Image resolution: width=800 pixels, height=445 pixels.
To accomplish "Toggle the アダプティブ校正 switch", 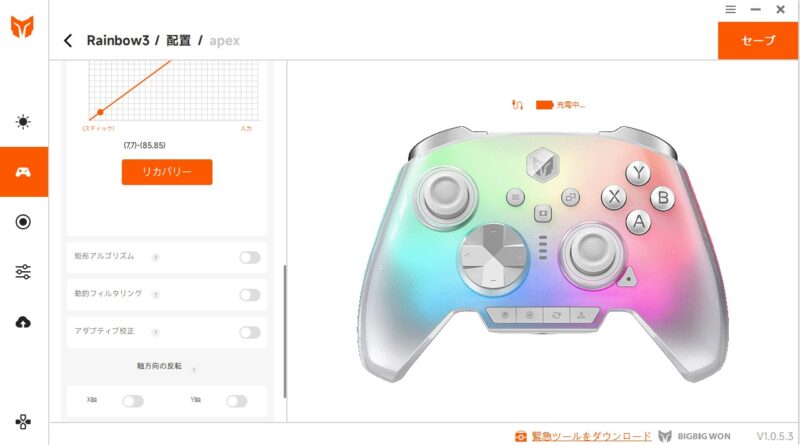I will [250, 333].
